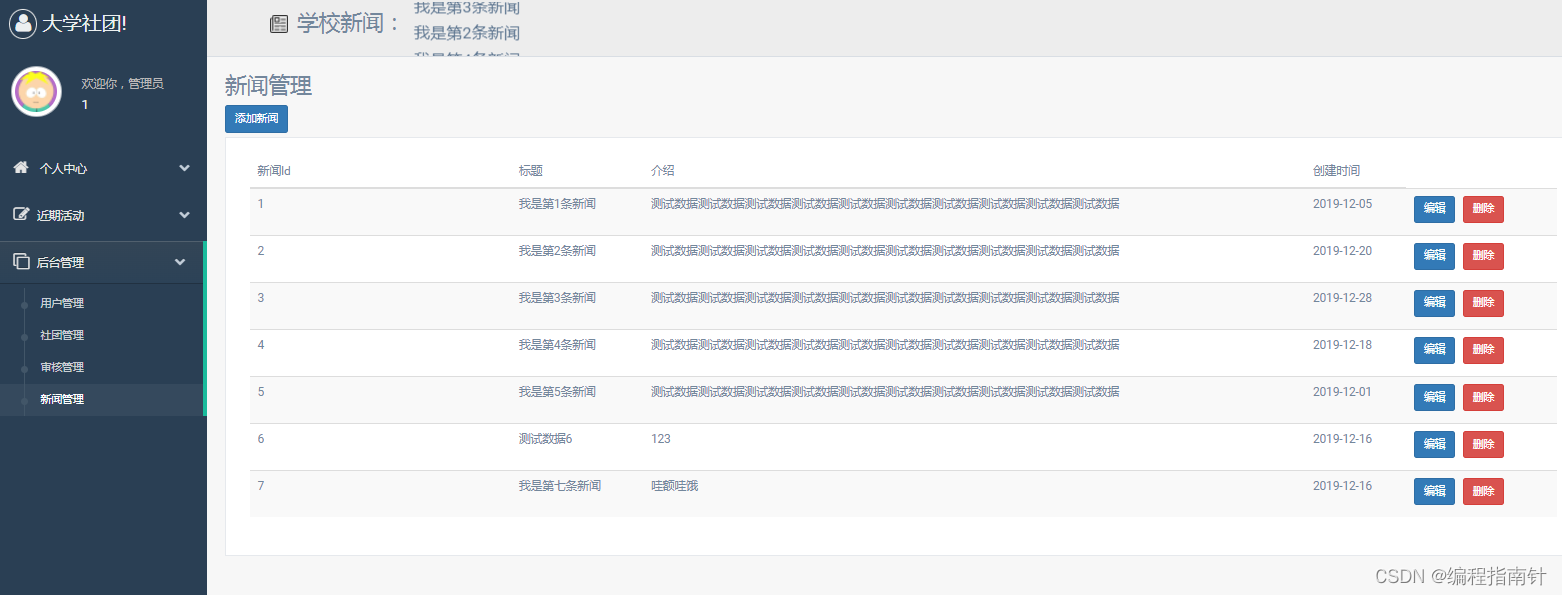
Task: Click the admin cartoon avatar image
Action: tap(36, 92)
